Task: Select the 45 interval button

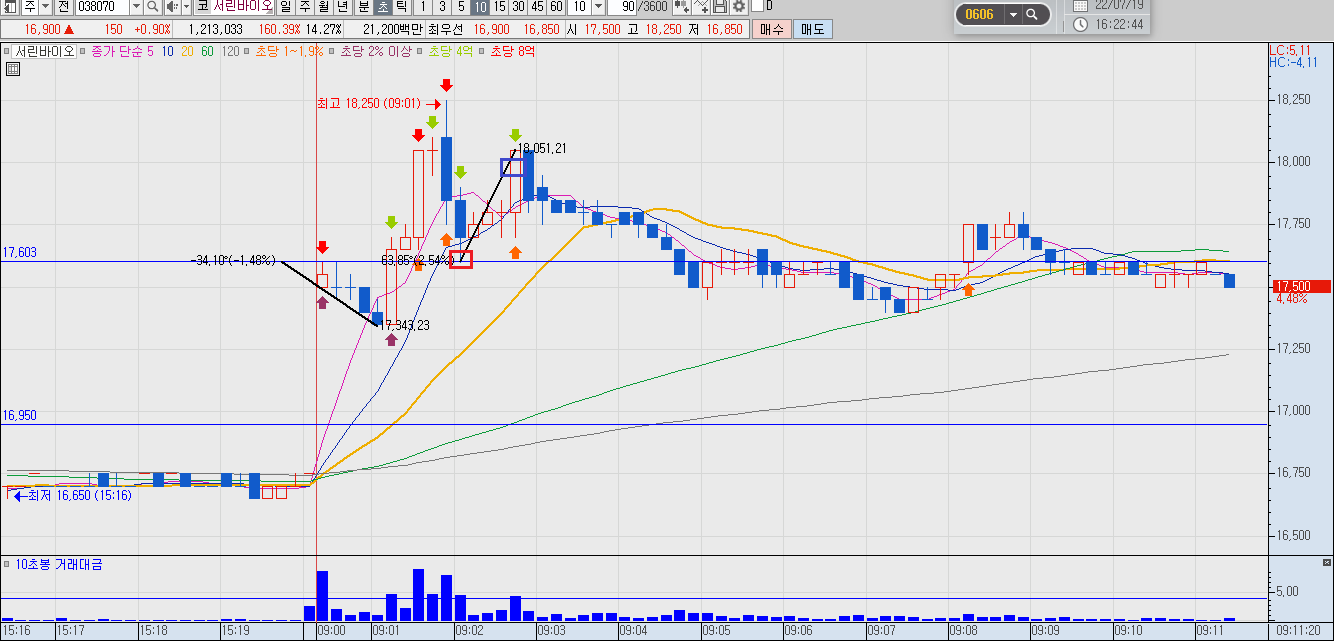Action: 537,7
